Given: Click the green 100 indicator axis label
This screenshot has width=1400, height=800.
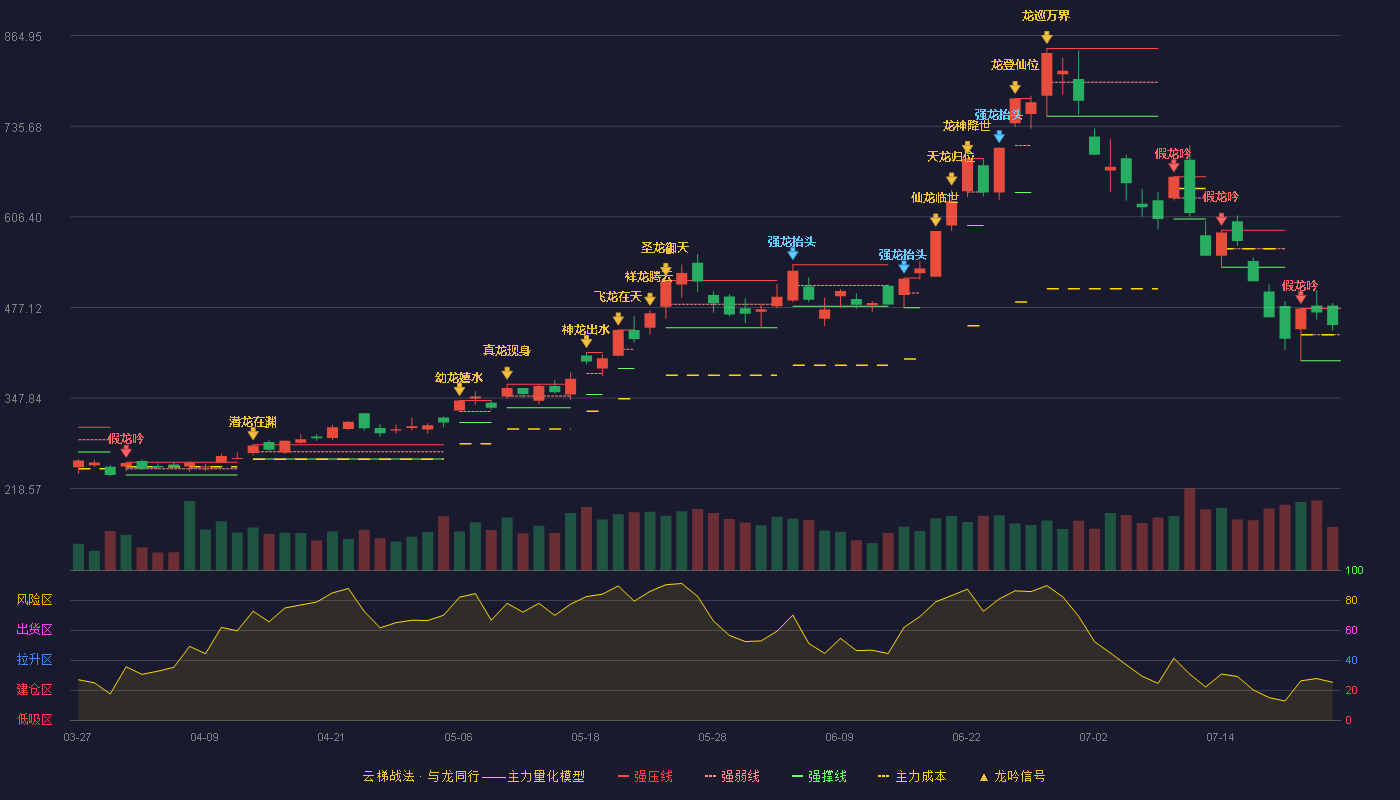Looking at the screenshot, I should (1354, 571).
